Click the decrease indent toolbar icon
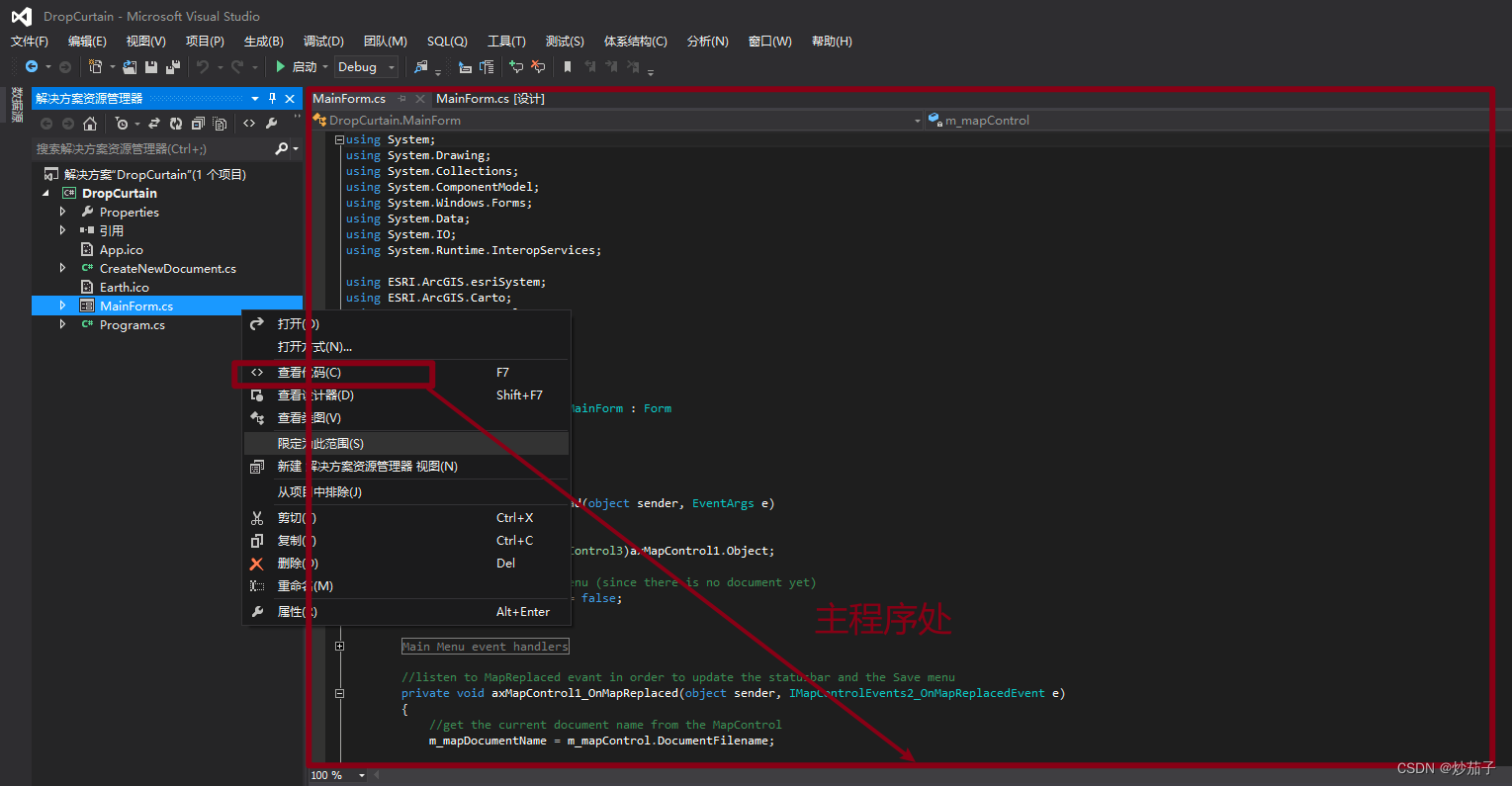 tap(465, 66)
